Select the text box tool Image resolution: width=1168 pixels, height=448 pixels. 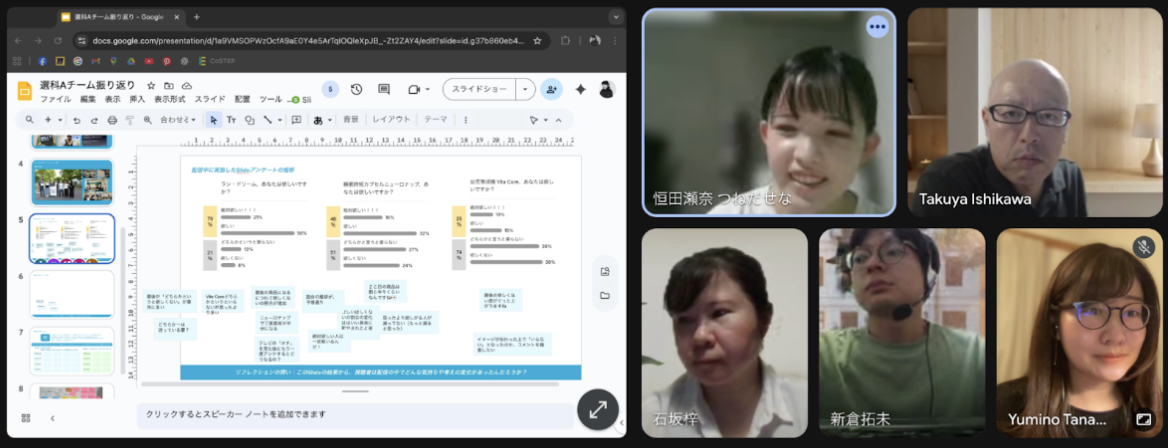[x=231, y=120]
